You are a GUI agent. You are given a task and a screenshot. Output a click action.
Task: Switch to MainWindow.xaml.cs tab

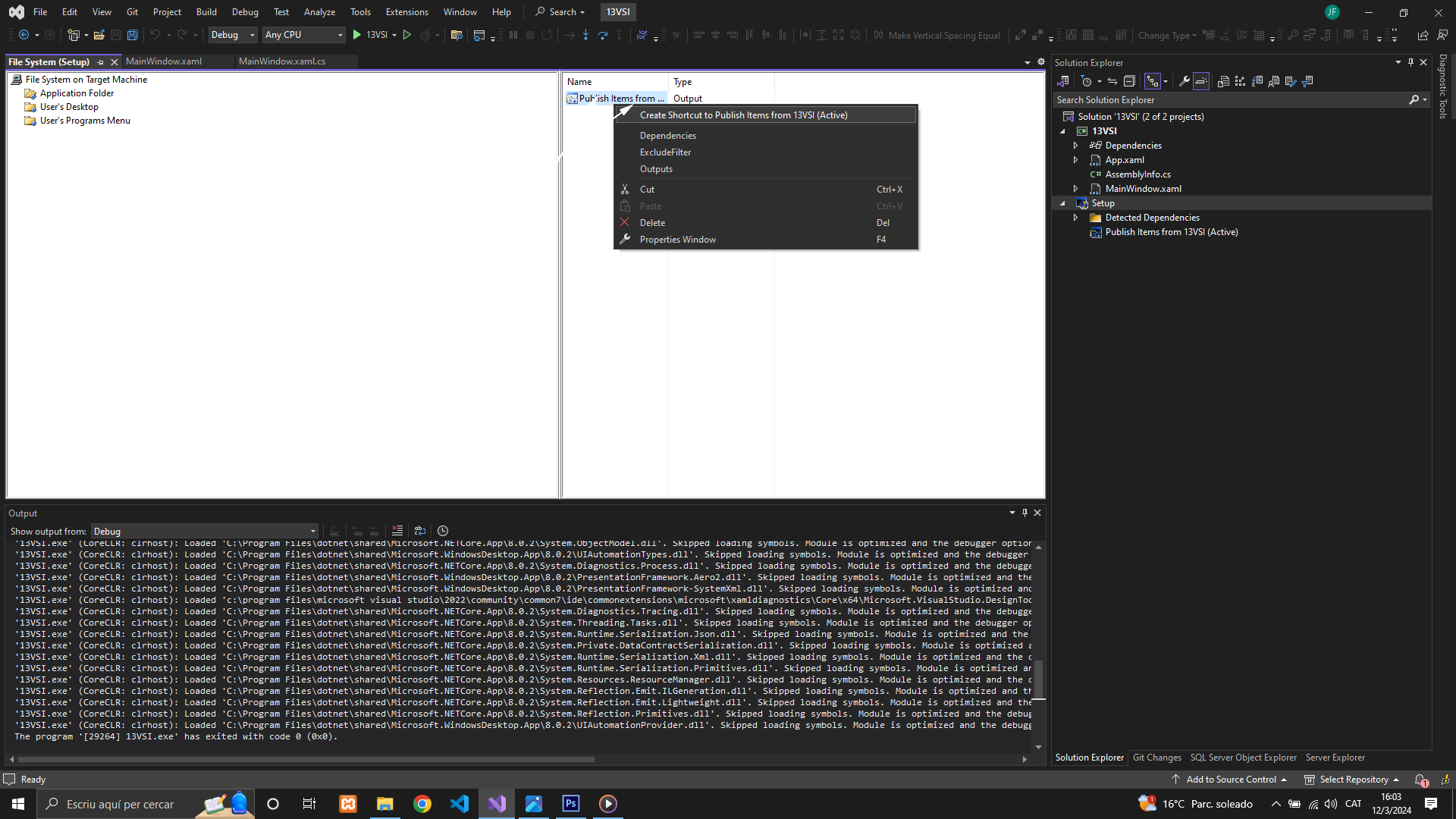281,61
